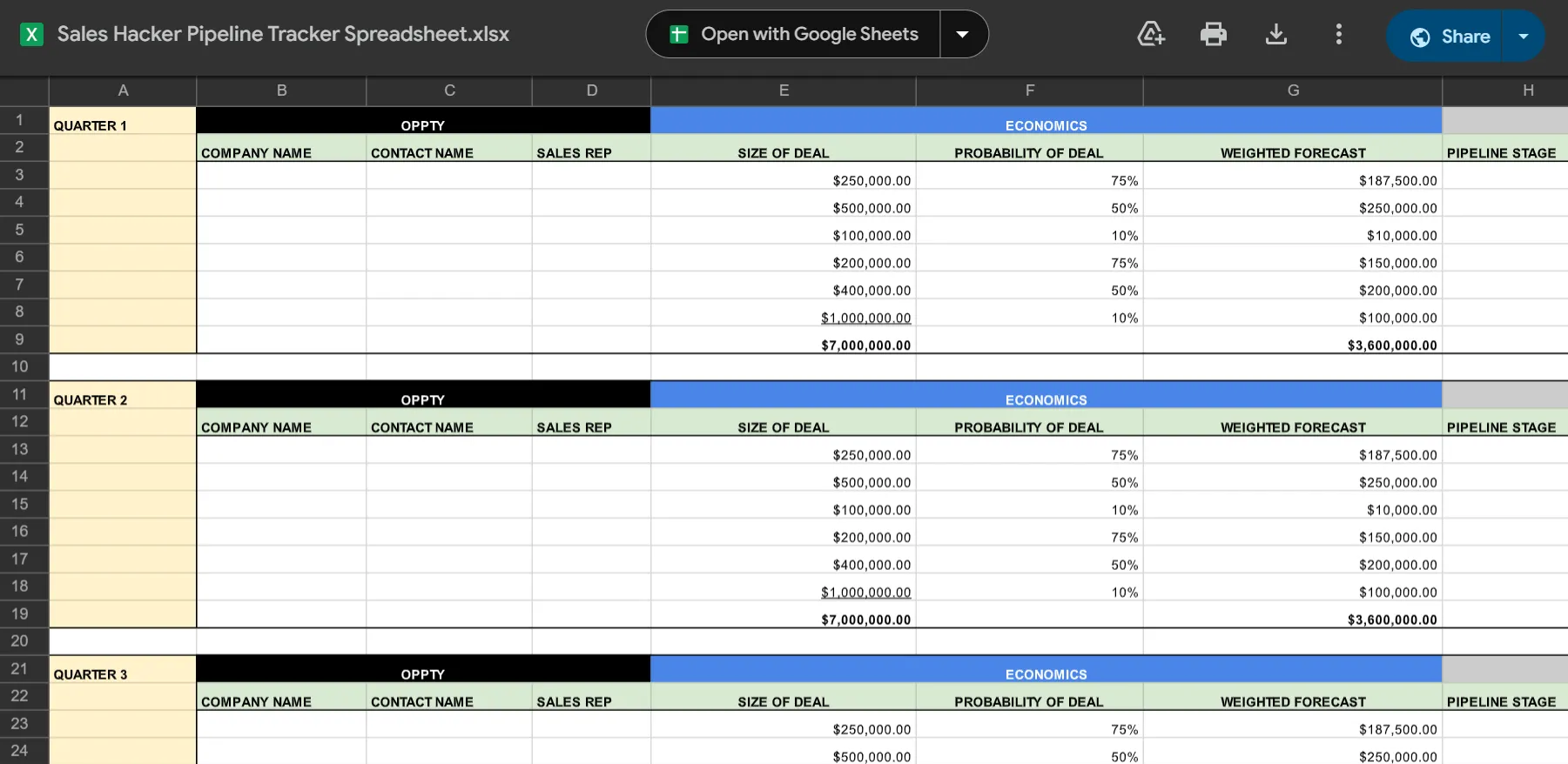Expand the Share options dropdown arrow

(x=1524, y=37)
